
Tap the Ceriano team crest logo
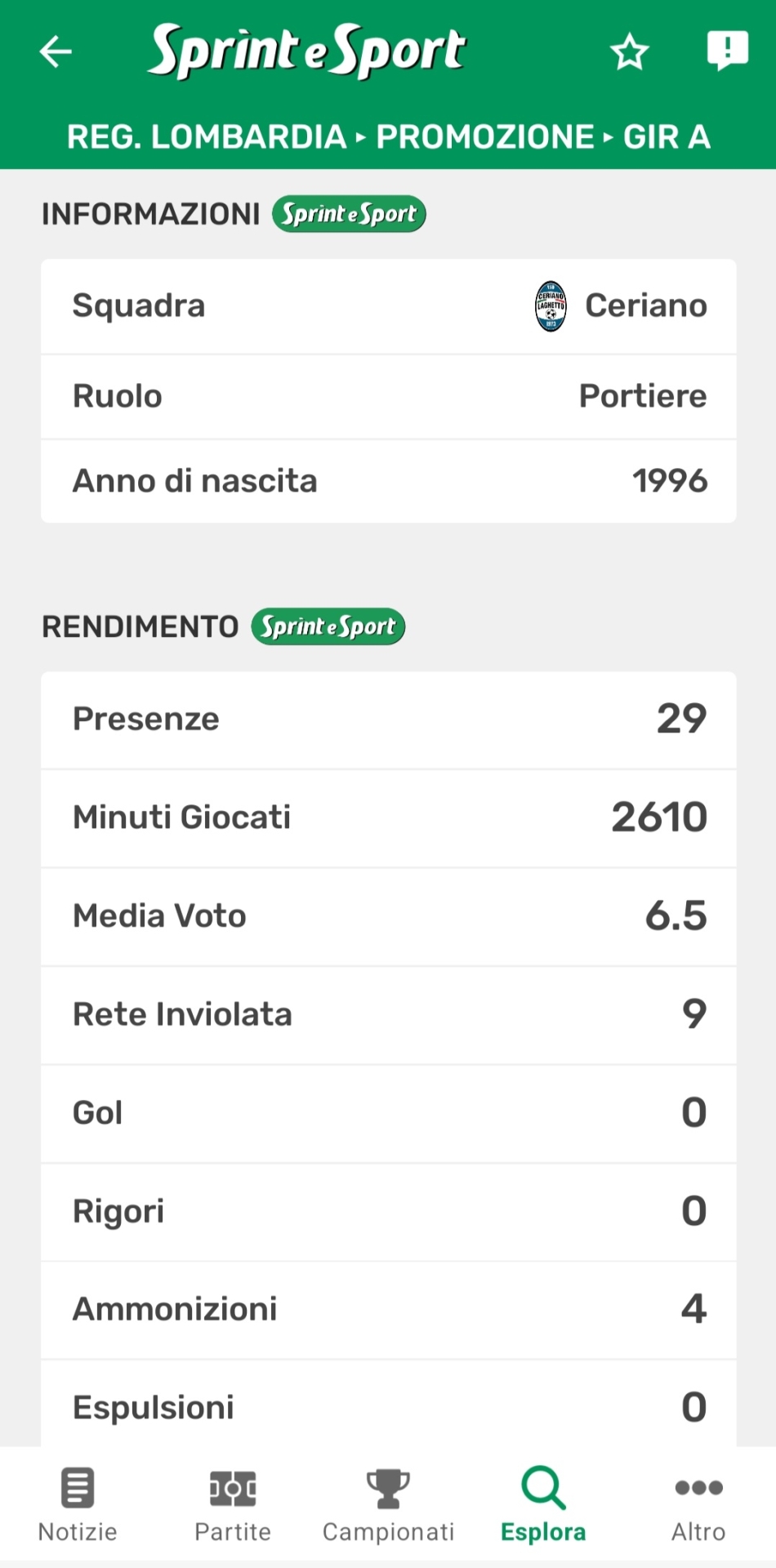pyautogui.click(x=551, y=306)
